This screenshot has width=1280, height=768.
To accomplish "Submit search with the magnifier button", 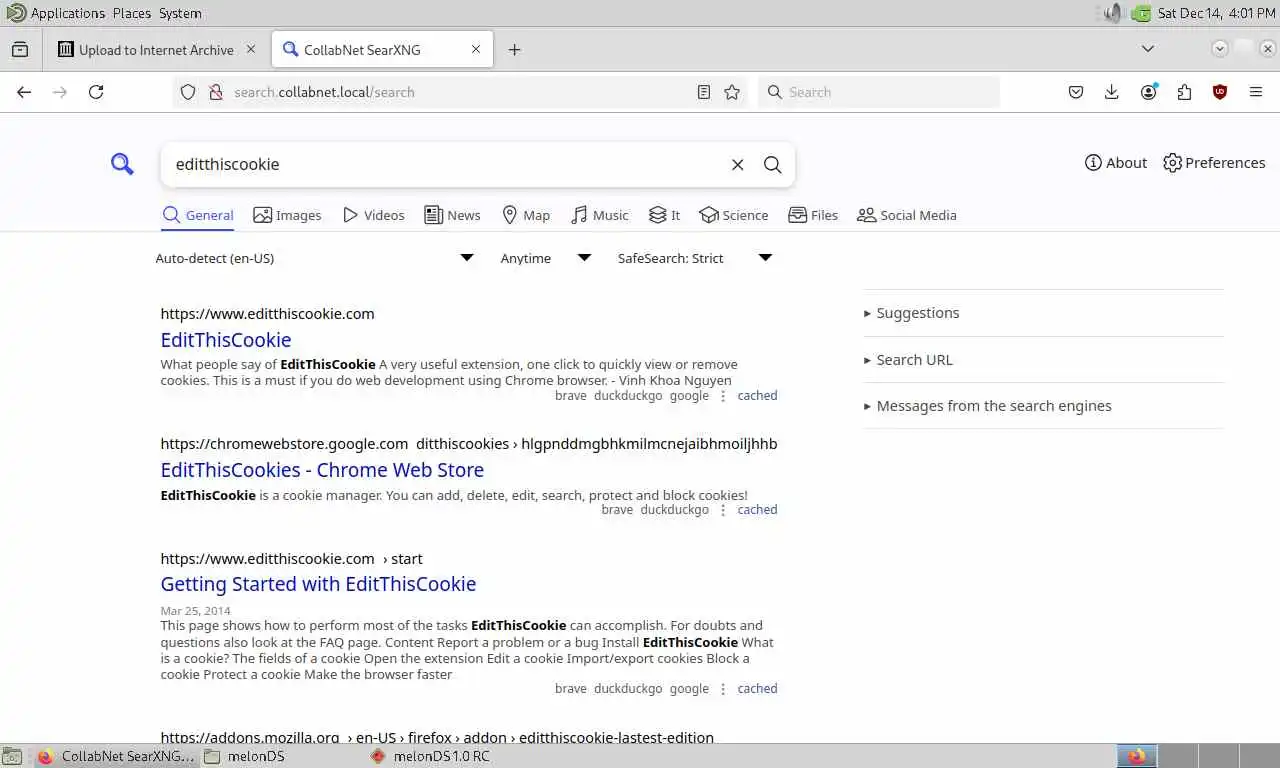I will click(773, 165).
